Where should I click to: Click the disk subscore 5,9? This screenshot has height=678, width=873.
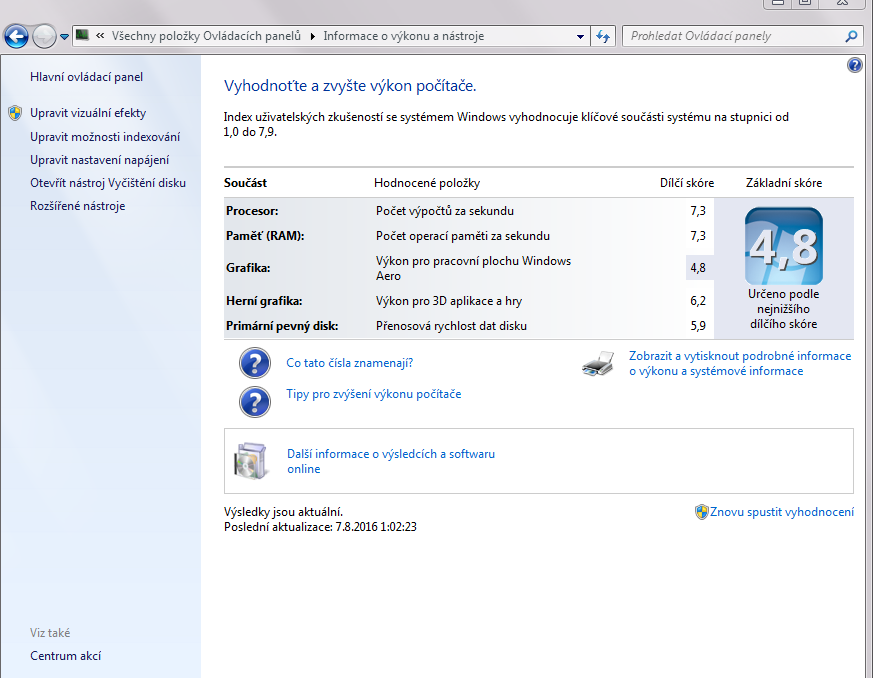[698, 326]
